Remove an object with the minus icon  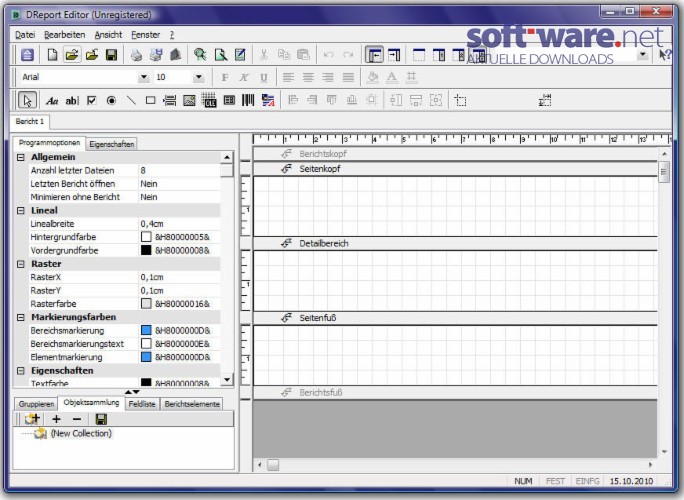(x=77, y=419)
